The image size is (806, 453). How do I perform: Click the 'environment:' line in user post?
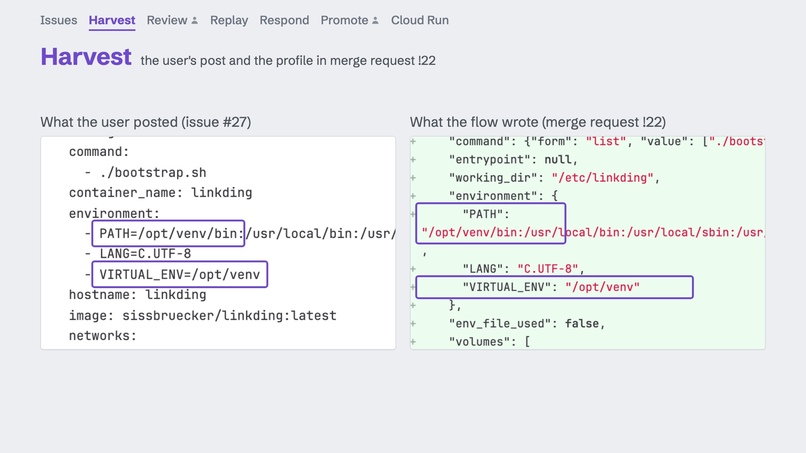coord(115,213)
